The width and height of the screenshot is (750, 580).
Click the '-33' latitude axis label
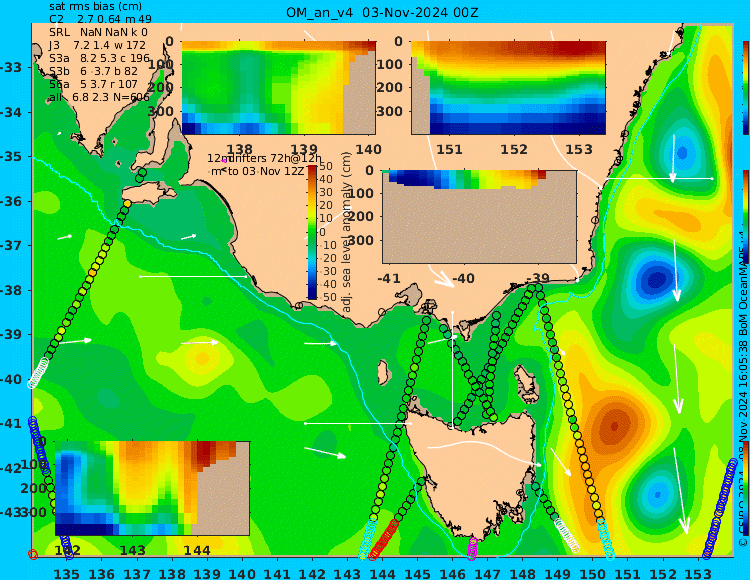11,67
